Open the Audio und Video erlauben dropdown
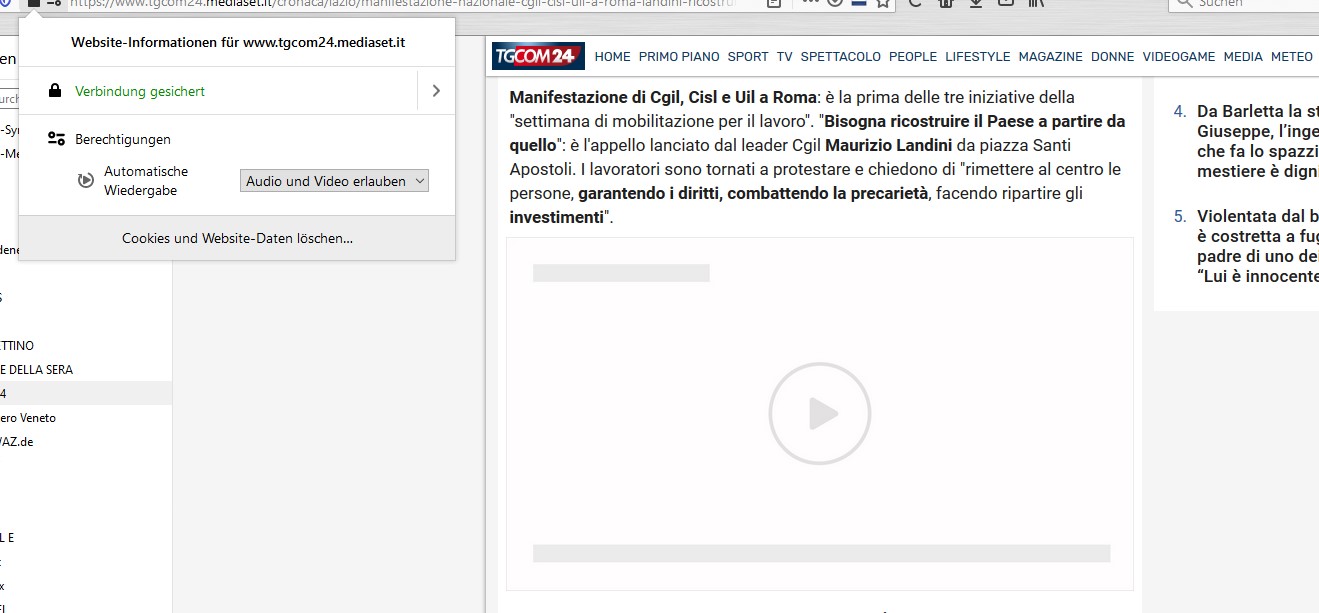The height and width of the screenshot is (613, 1319). coord(334,181)
